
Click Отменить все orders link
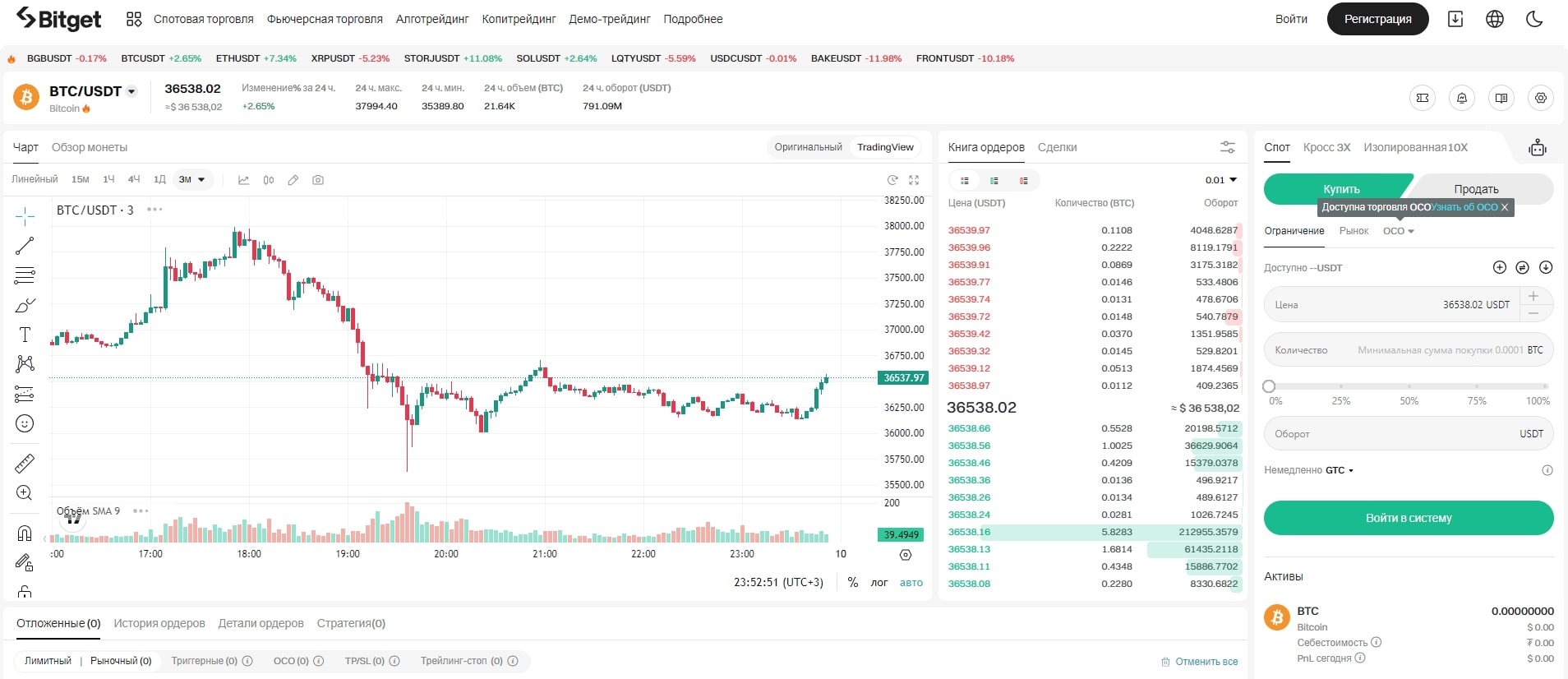point(1199,662)
